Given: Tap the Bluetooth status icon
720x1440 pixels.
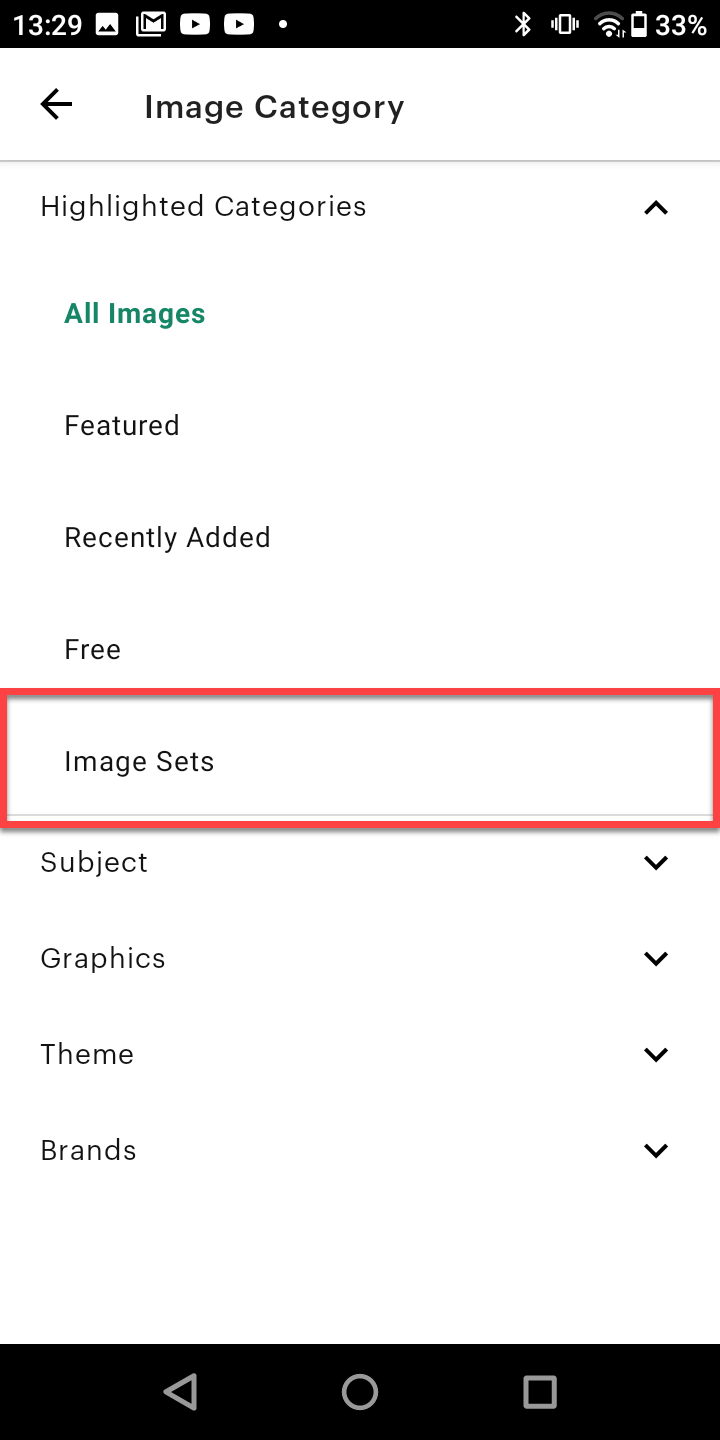Looking at the screenshot, I should coord(523,22).
